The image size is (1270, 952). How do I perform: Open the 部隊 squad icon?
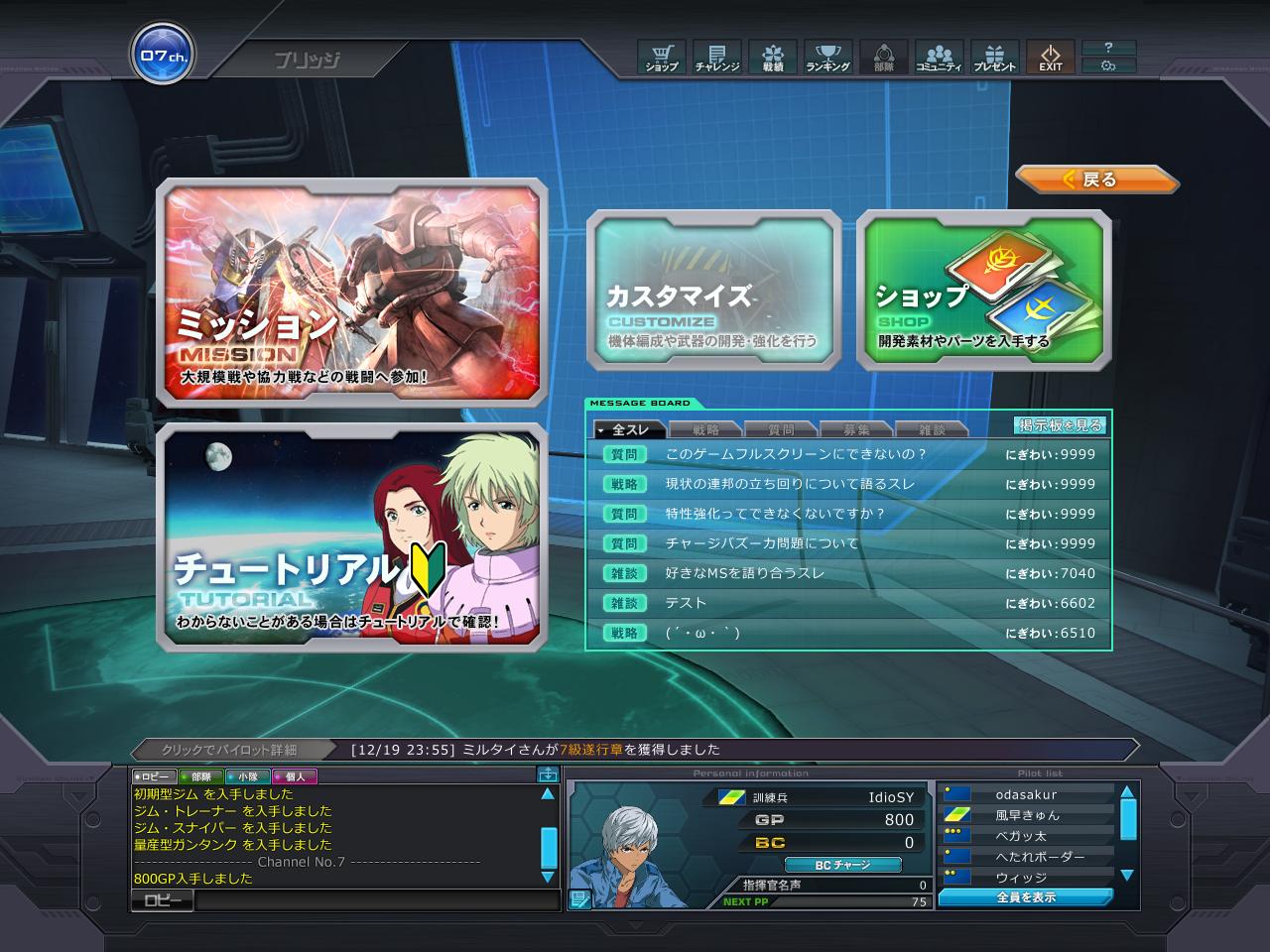pyautogui.click(x=883, y=57)
